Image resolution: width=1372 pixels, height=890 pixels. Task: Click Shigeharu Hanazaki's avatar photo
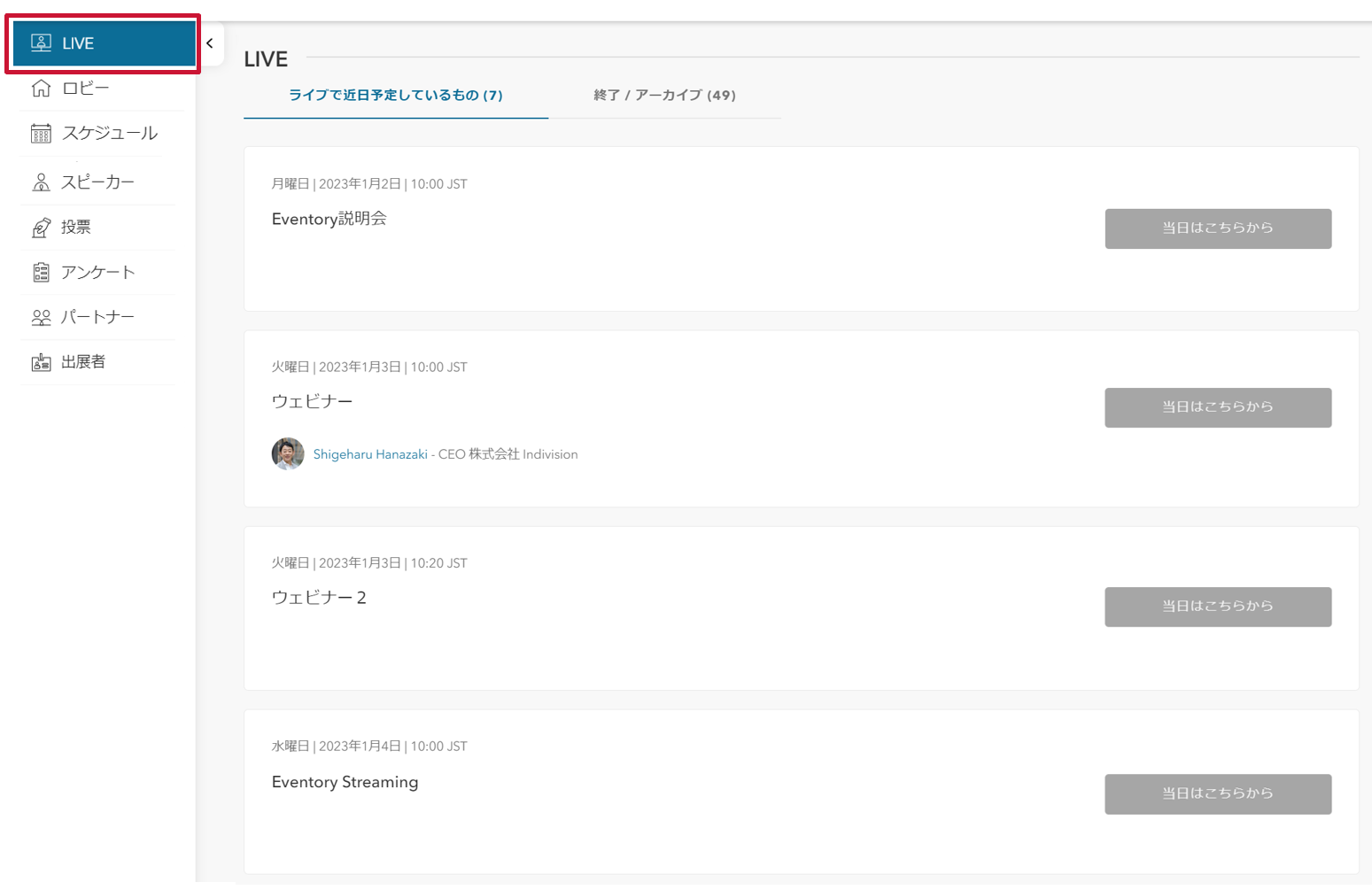(x=288, y=454)
